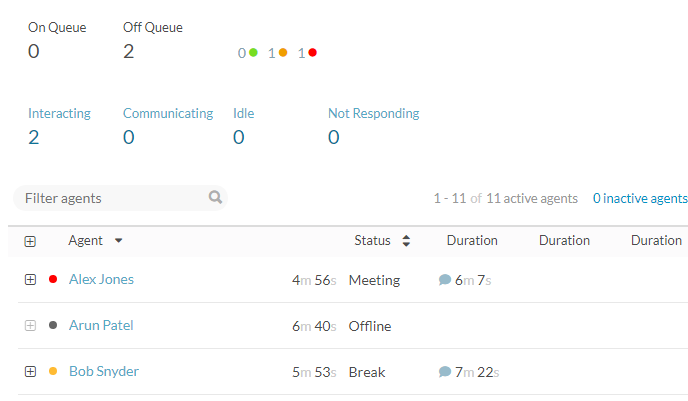
Task: Select the Interacting metric
Action: (59, 114)
